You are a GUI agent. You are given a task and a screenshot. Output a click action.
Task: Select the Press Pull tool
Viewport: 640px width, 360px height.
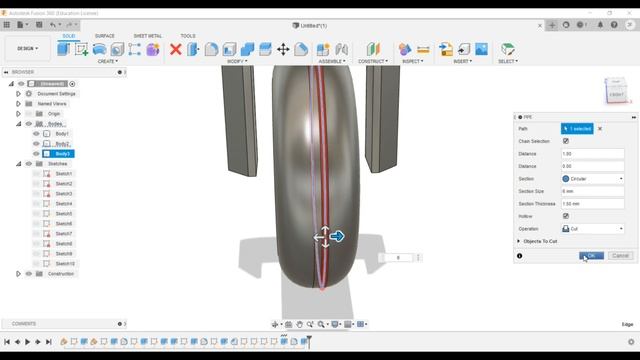click(193, 49)
